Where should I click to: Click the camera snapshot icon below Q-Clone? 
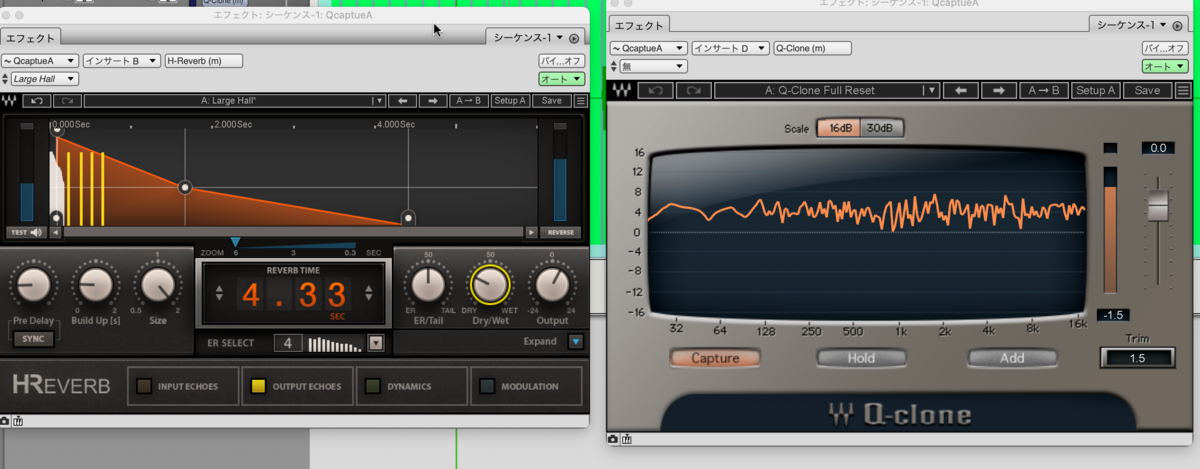click(x=613, y=439)
